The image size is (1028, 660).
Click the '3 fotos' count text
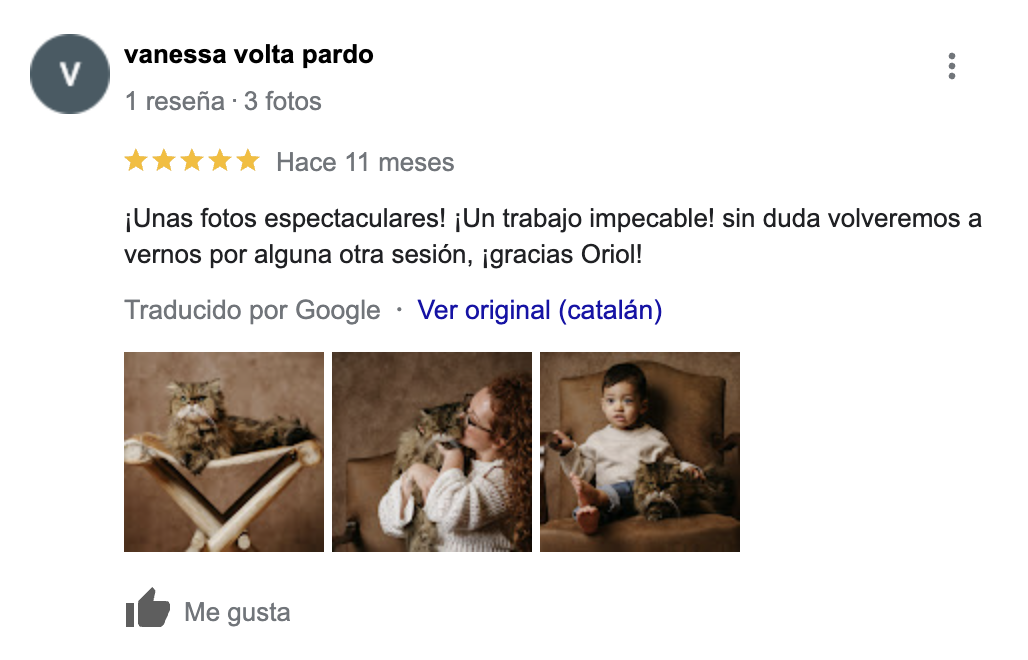(x=283, y=101)
